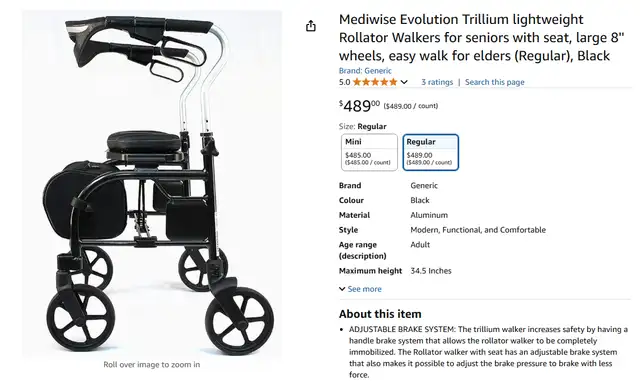Screen dimensions: 640x381
Task: Click Search this page link
Action: (x=495, y=82)
